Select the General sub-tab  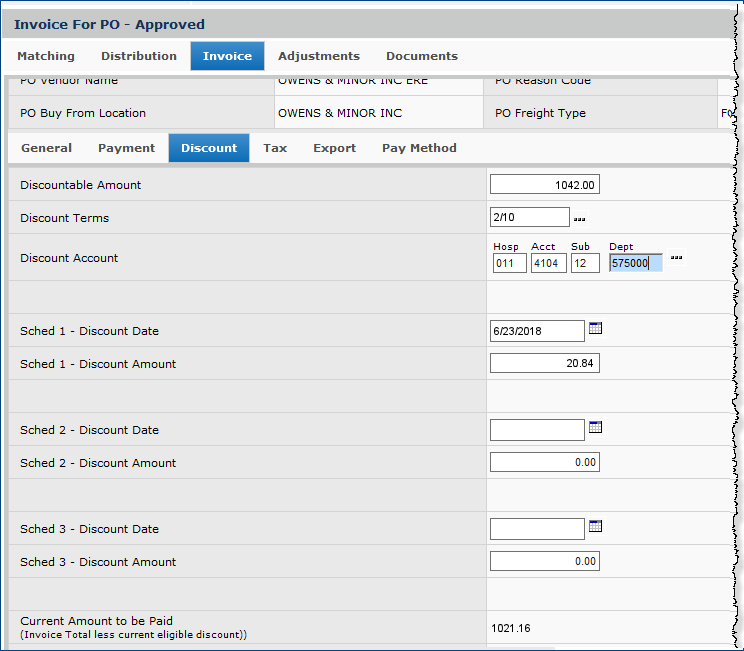coord(47,148)
